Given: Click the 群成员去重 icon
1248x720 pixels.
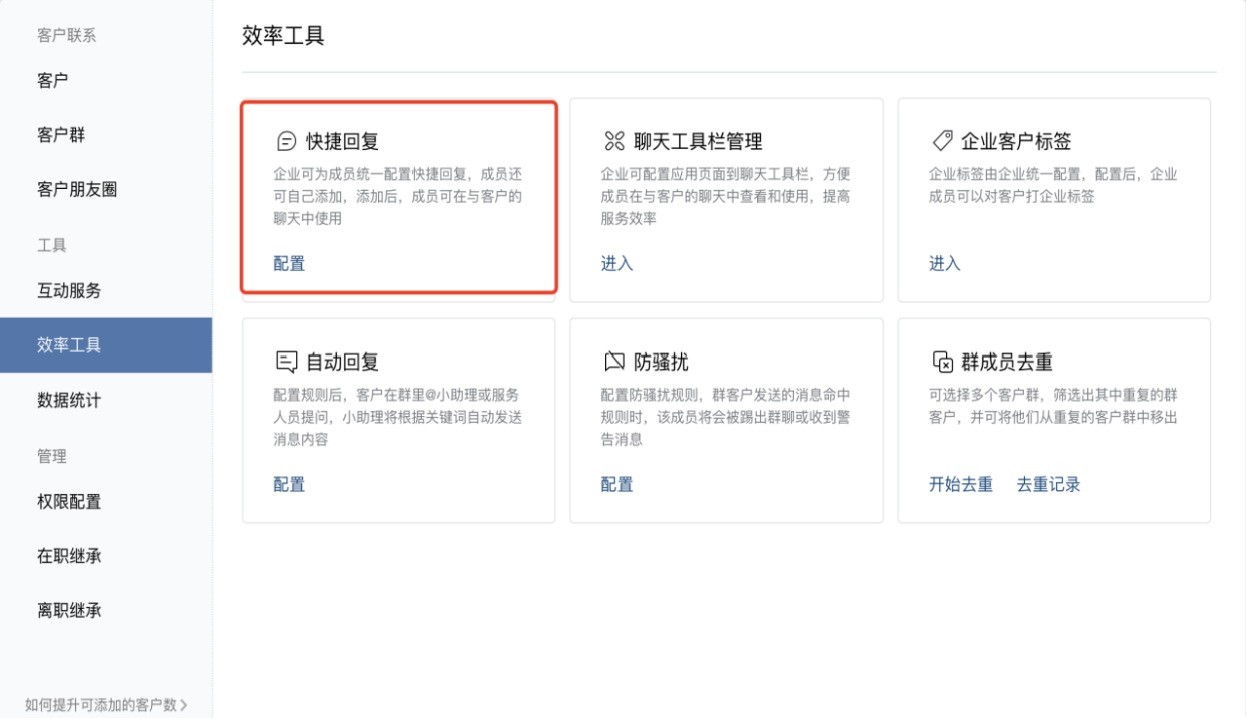Looking at the screenshot, I should 942,361.
